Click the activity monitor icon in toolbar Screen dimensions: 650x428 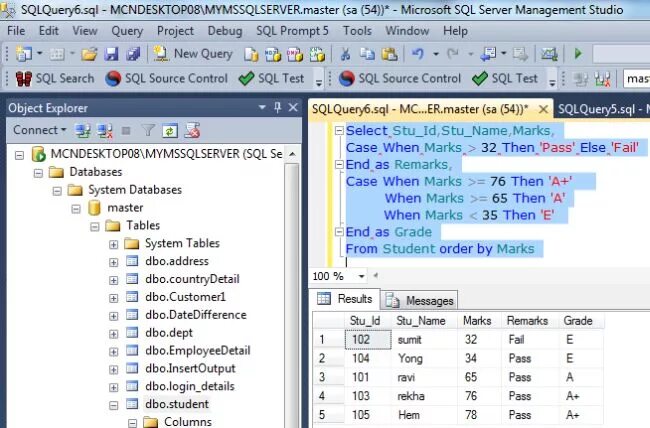click(549, 54)
